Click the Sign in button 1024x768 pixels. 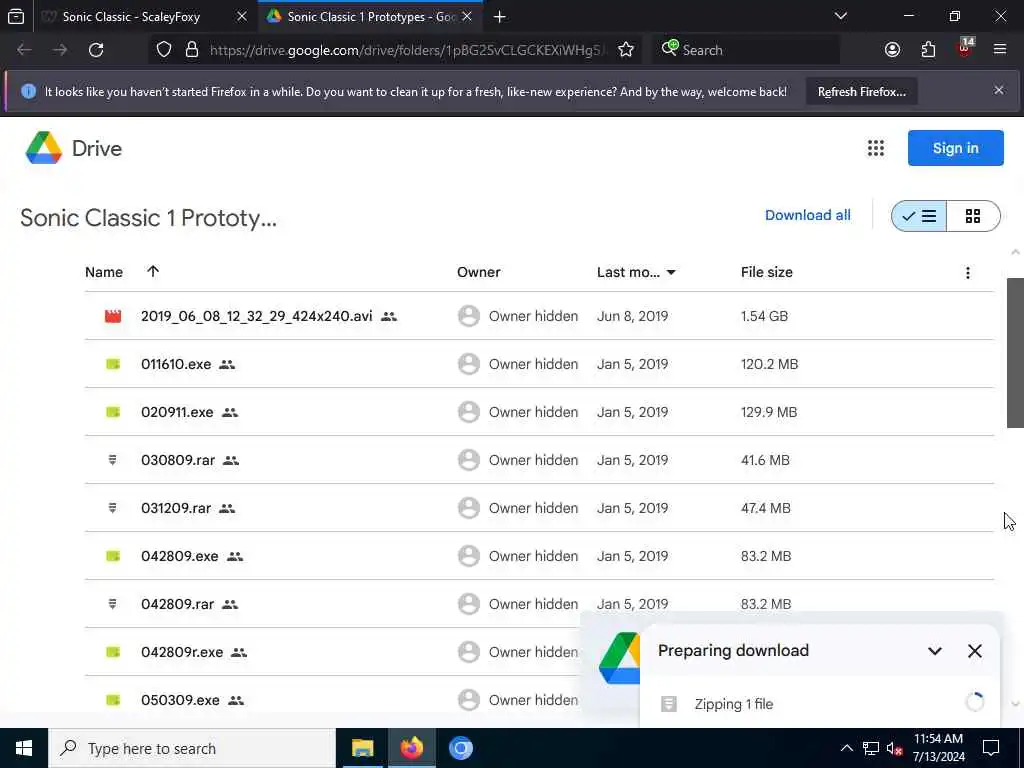pyautogui.click(x=955, y=148)
